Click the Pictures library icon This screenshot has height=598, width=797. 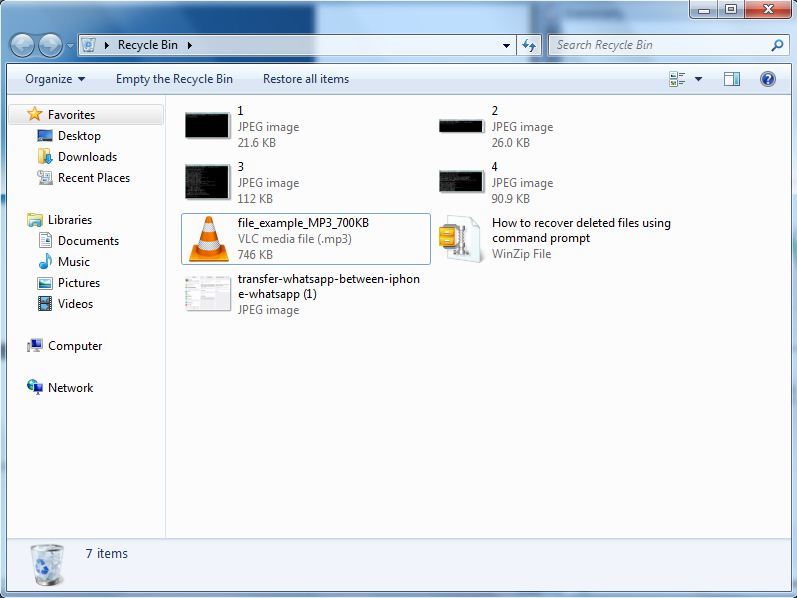click(x=45, y=283)
